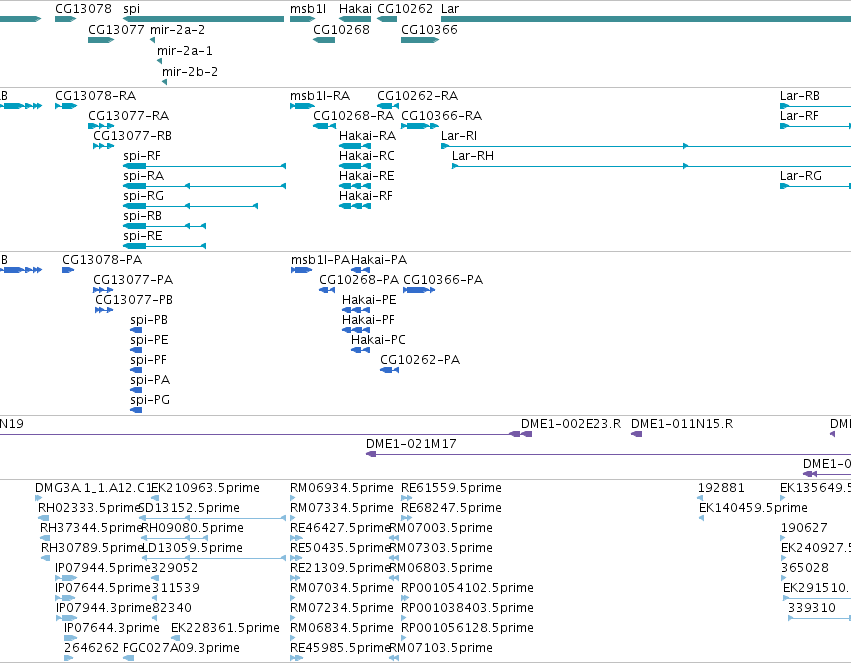
Task: Select transcript CG13078-RA
Action: point(96,95)
